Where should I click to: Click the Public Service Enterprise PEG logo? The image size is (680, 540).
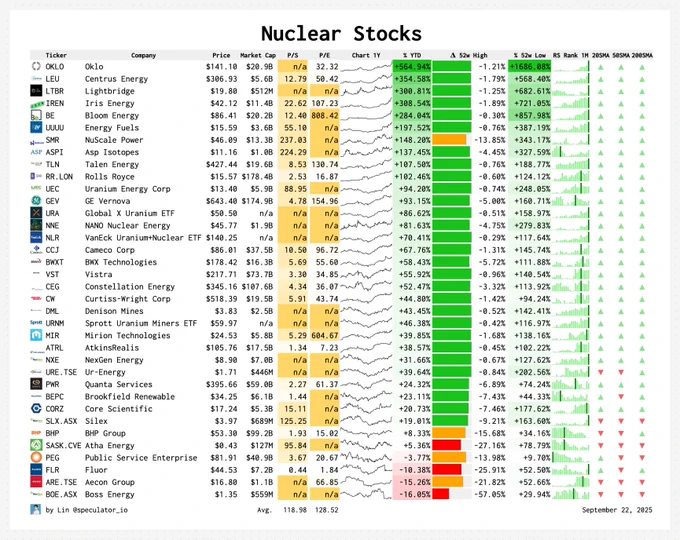[x=36, y=458]
